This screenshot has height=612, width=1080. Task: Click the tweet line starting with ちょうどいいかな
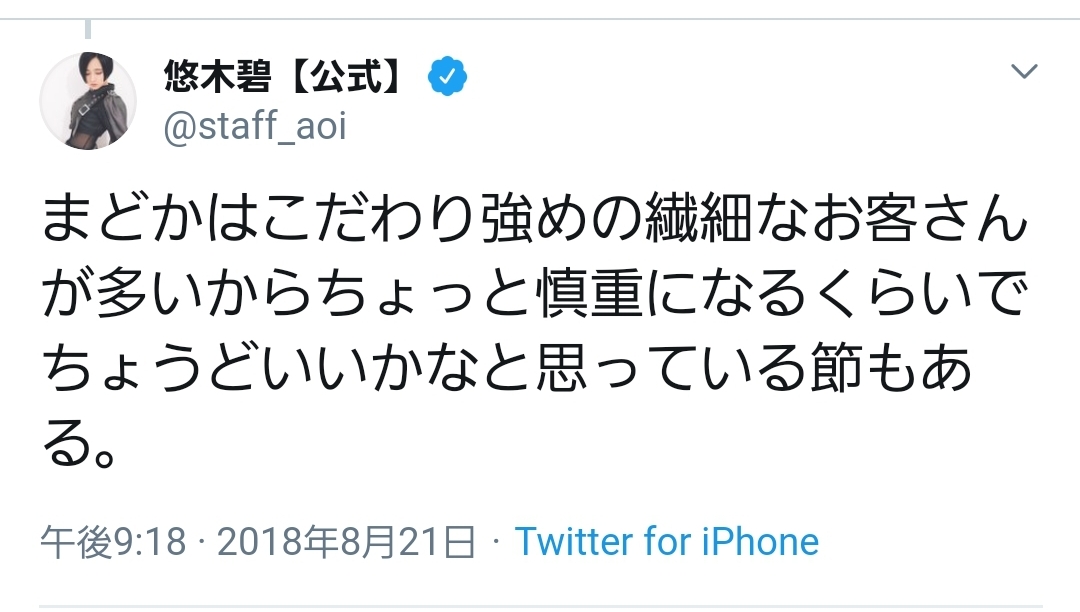pyautogui.click(x=507, y=368)
